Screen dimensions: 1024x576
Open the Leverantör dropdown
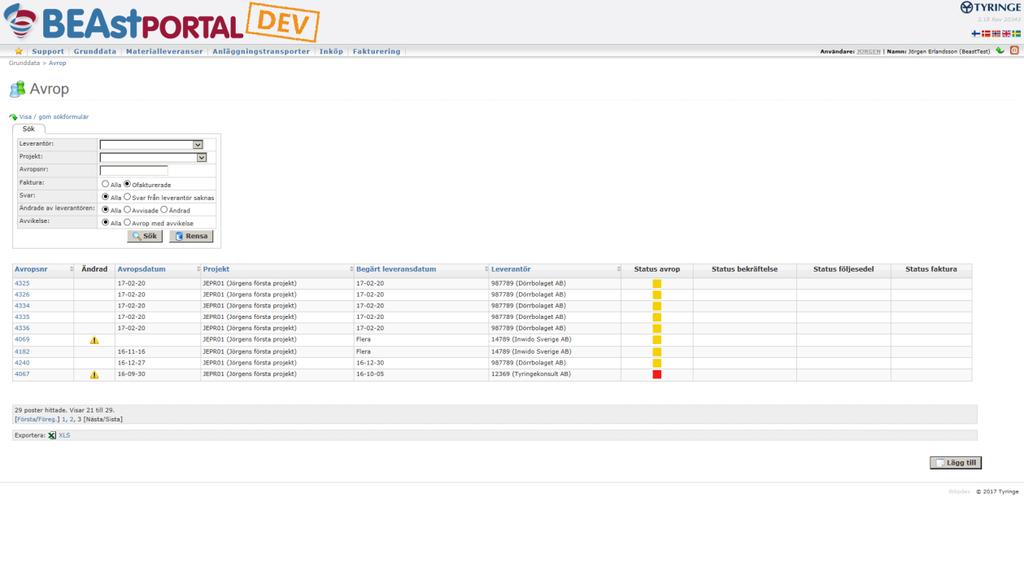(x=152, y=144)
